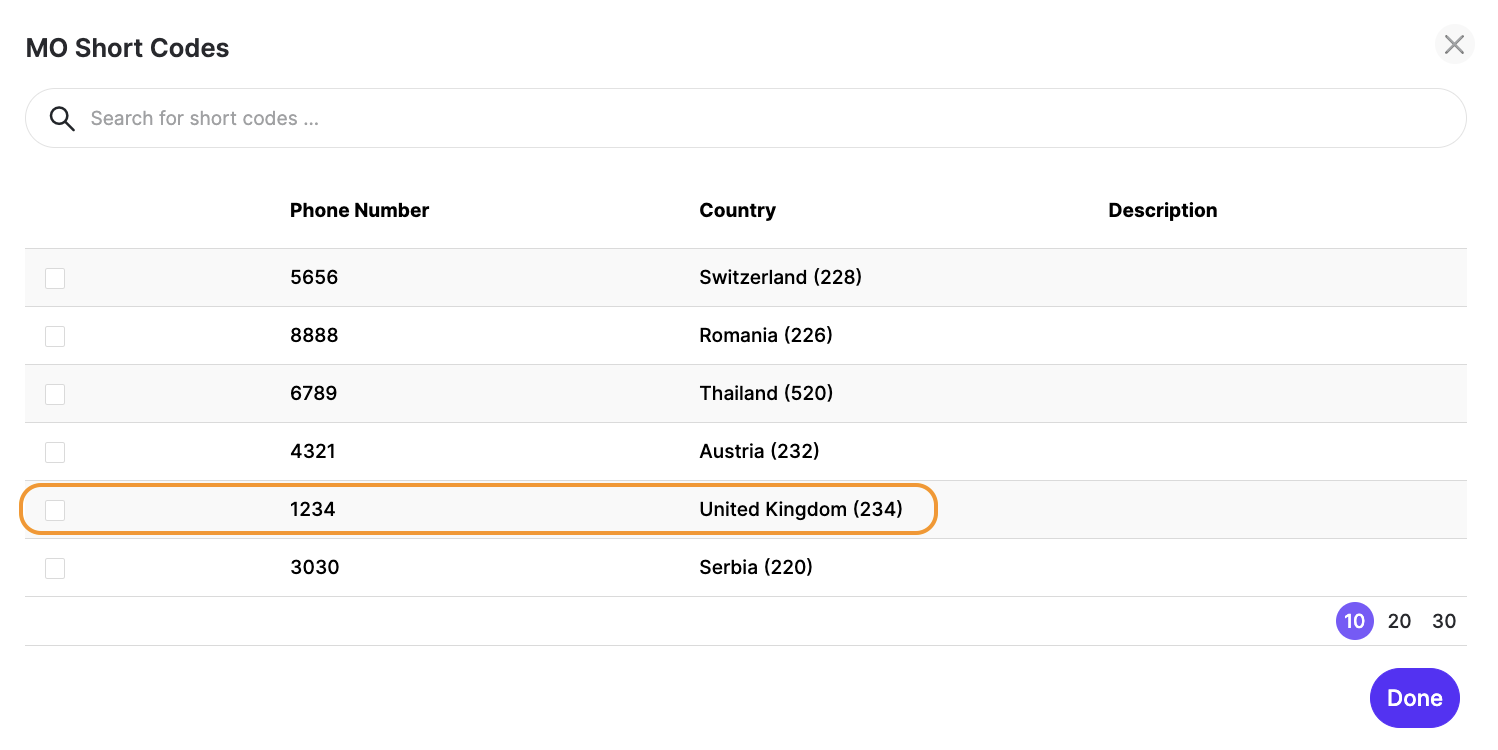Show 10 rows per page
Viewport: 1498px width, 750px height.
1354,621
